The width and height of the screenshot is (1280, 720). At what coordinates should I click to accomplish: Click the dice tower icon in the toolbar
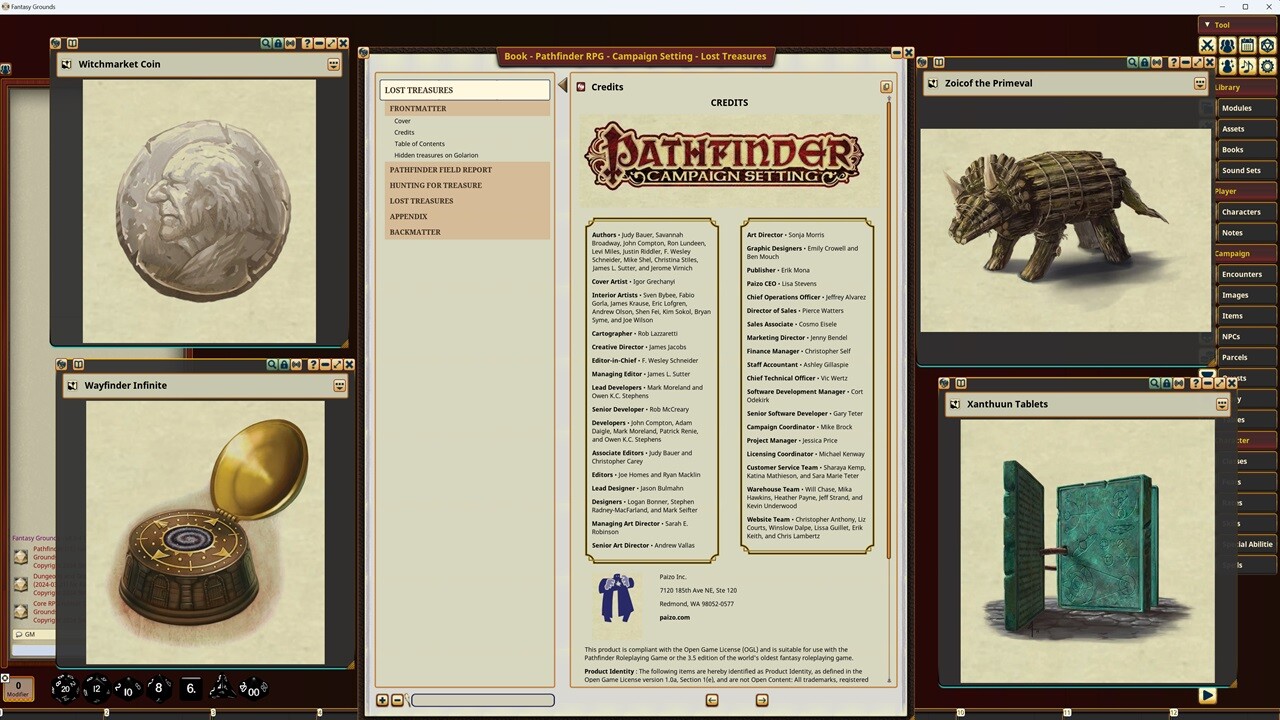pos(1267,45)
